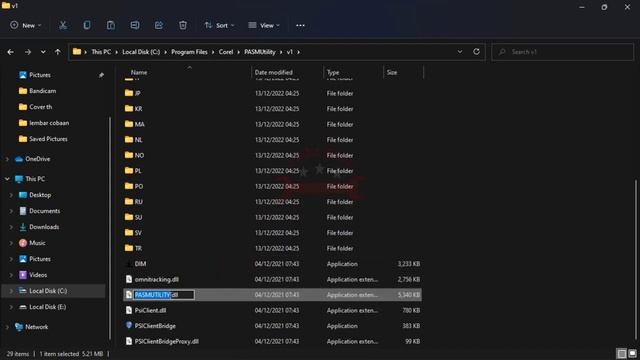Open the Sort dropdown
This screenshot has width=640, height=360.
(219, 25)
